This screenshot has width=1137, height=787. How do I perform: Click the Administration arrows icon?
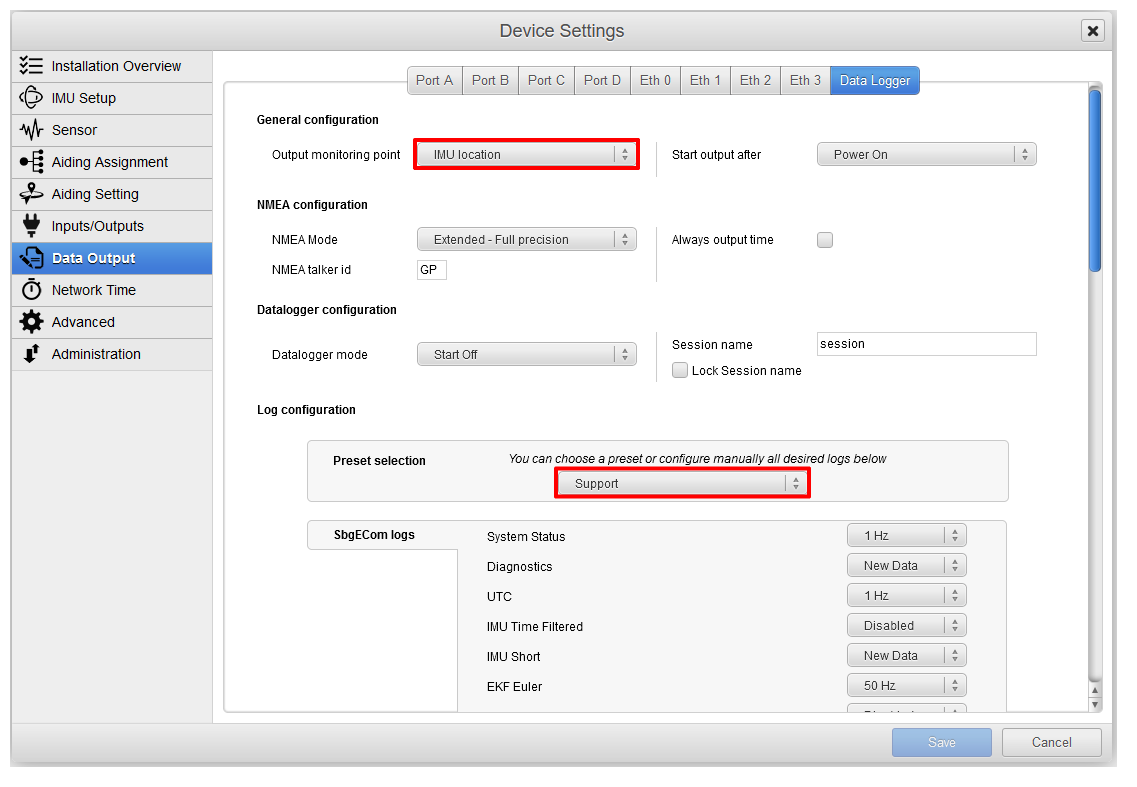(x=30, y=354)
